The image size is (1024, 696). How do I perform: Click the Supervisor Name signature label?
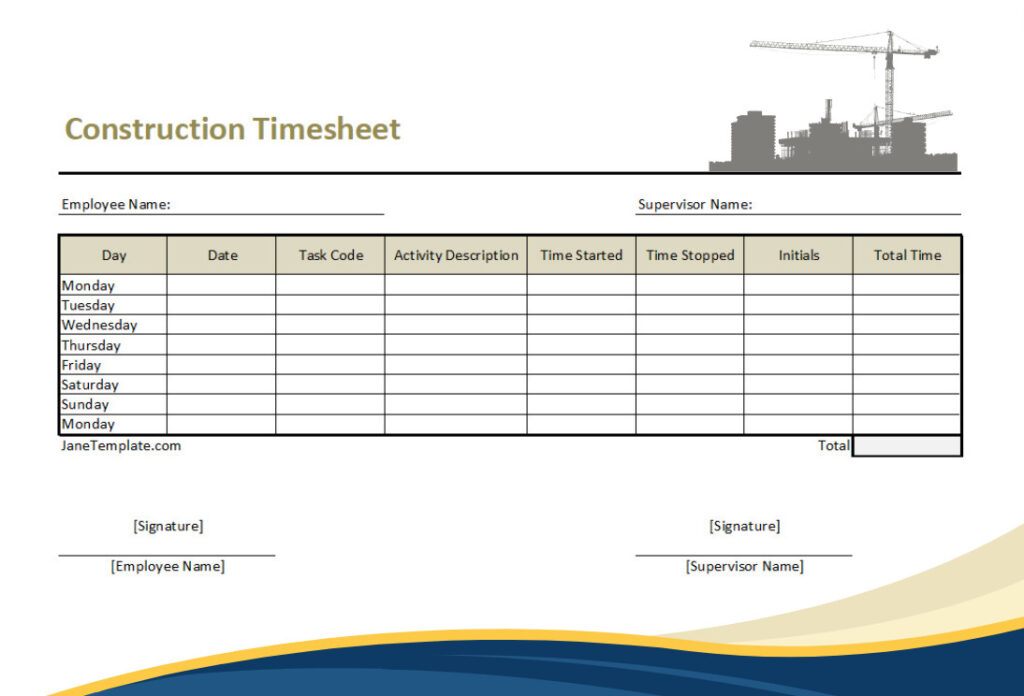click(x=744, y=566)
